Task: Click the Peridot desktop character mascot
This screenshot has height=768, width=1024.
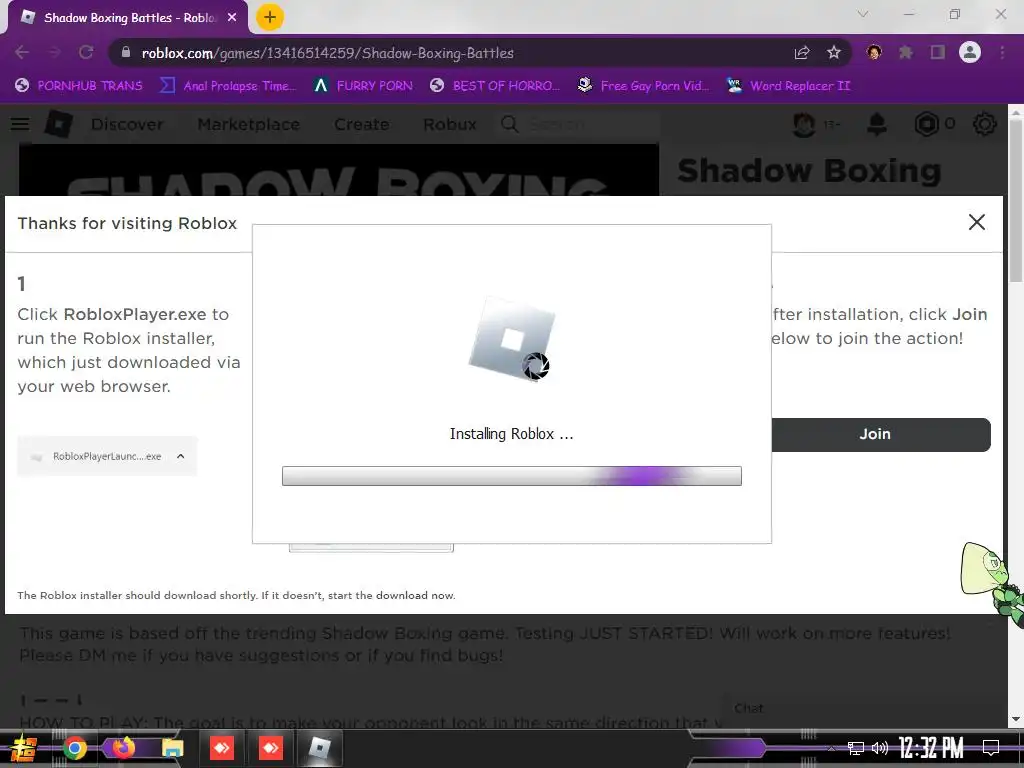Action: (993, 584)
